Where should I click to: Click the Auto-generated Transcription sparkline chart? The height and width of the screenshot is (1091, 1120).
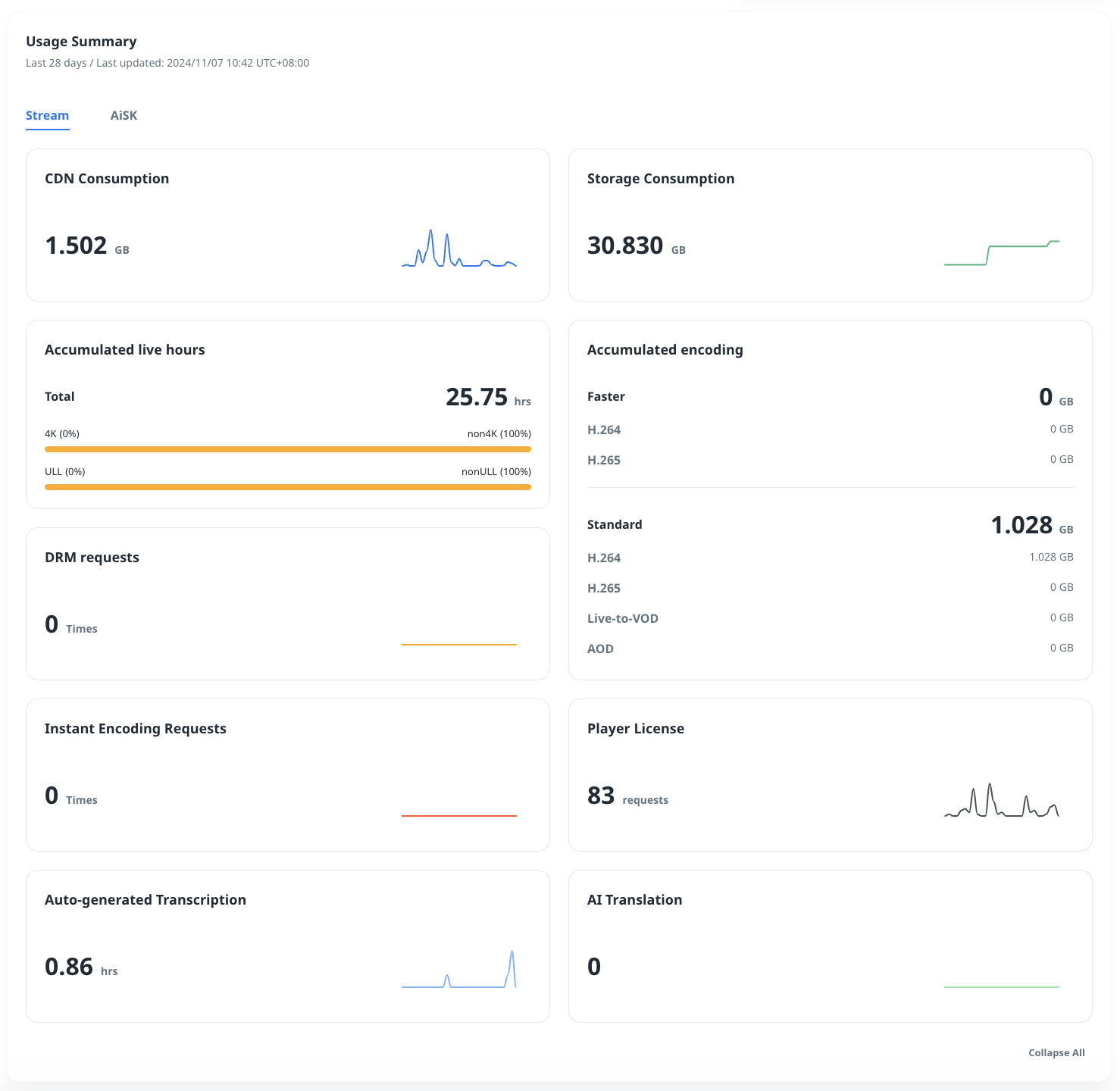[x=458, y=971]
